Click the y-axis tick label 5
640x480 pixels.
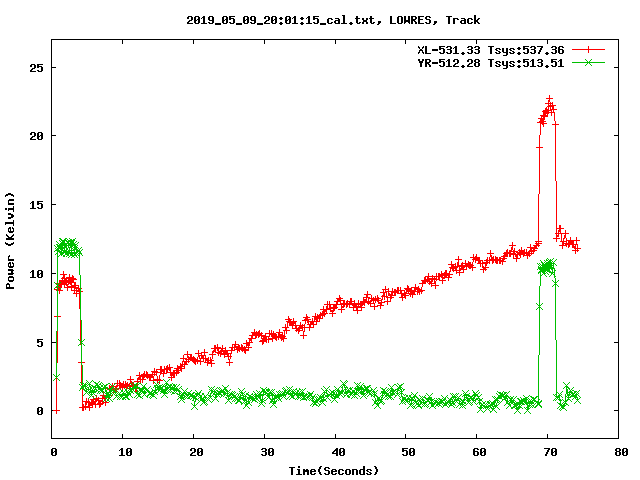pyautogui.click(x=40, y=342)
